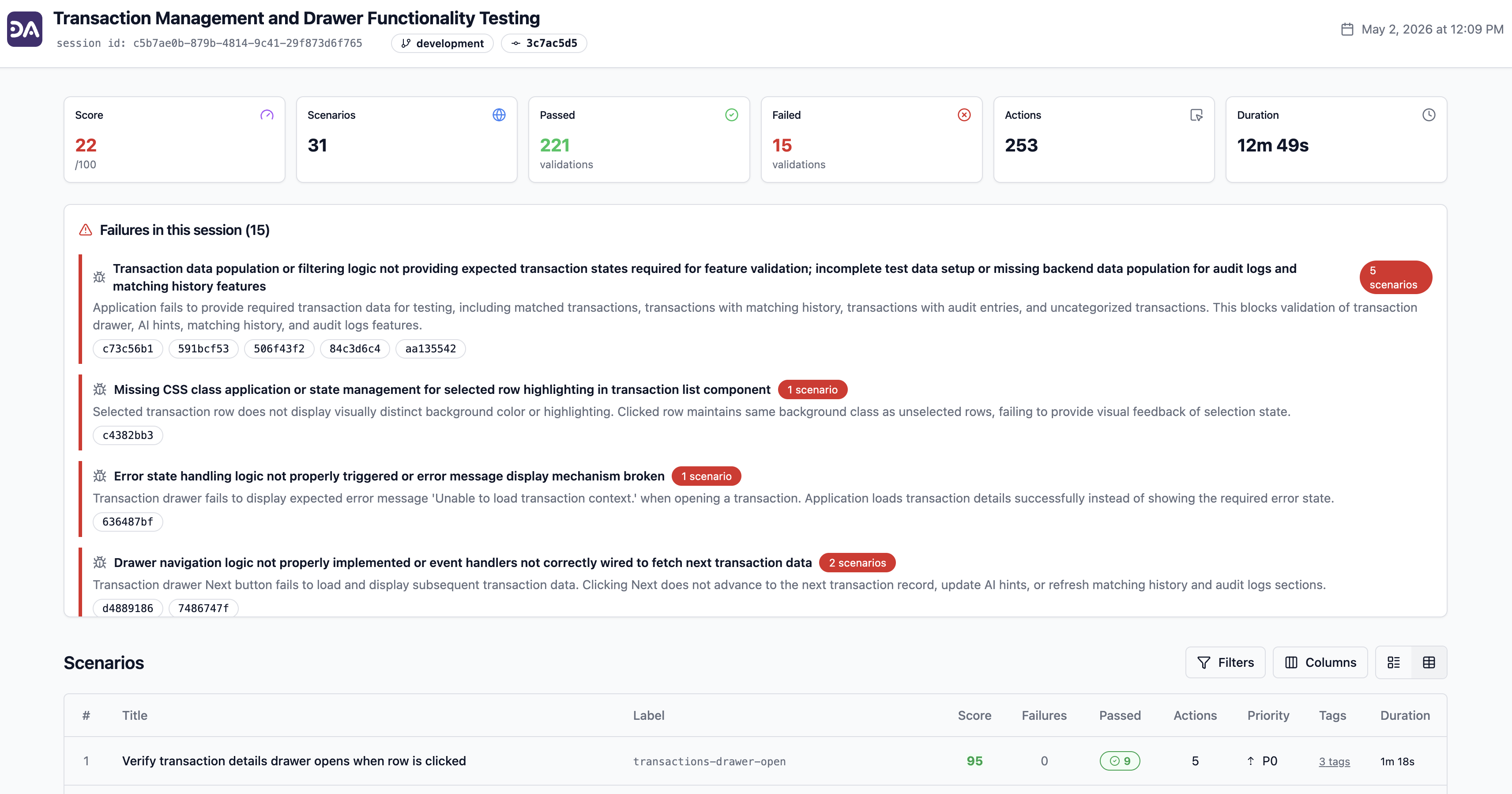
Task: Click the Passed green check icon
Action: [x=731, y=115]
